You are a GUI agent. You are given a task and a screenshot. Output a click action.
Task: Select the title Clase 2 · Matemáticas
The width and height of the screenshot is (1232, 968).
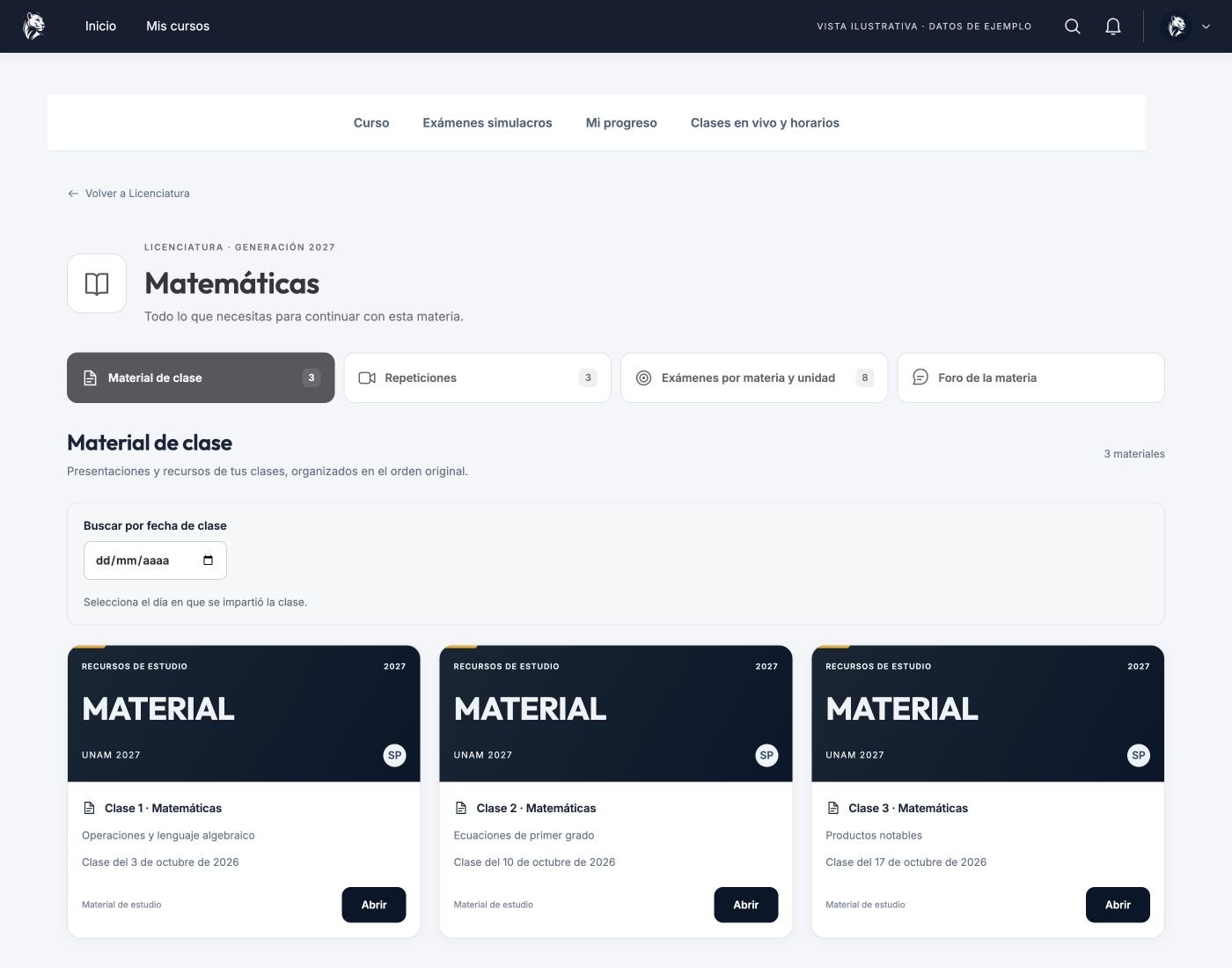click(x=536, y=808)
